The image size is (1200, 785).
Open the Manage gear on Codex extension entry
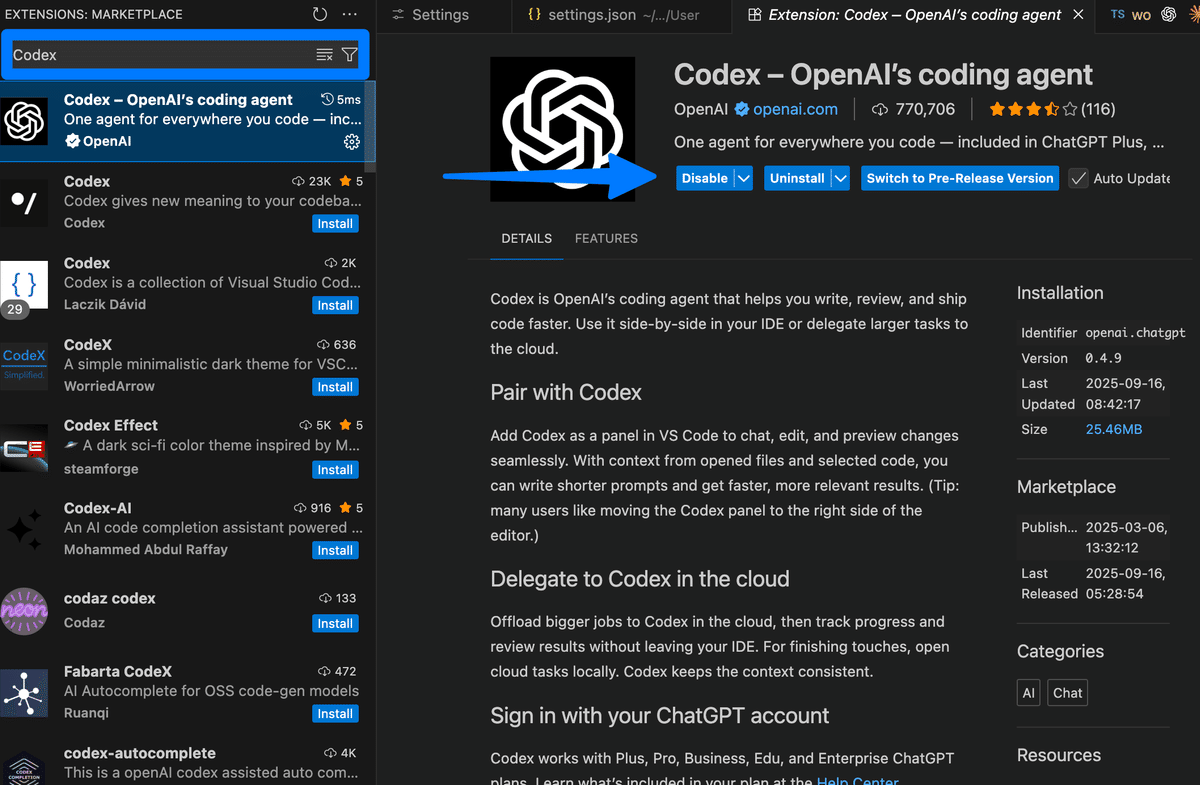[x=351, y=142]
